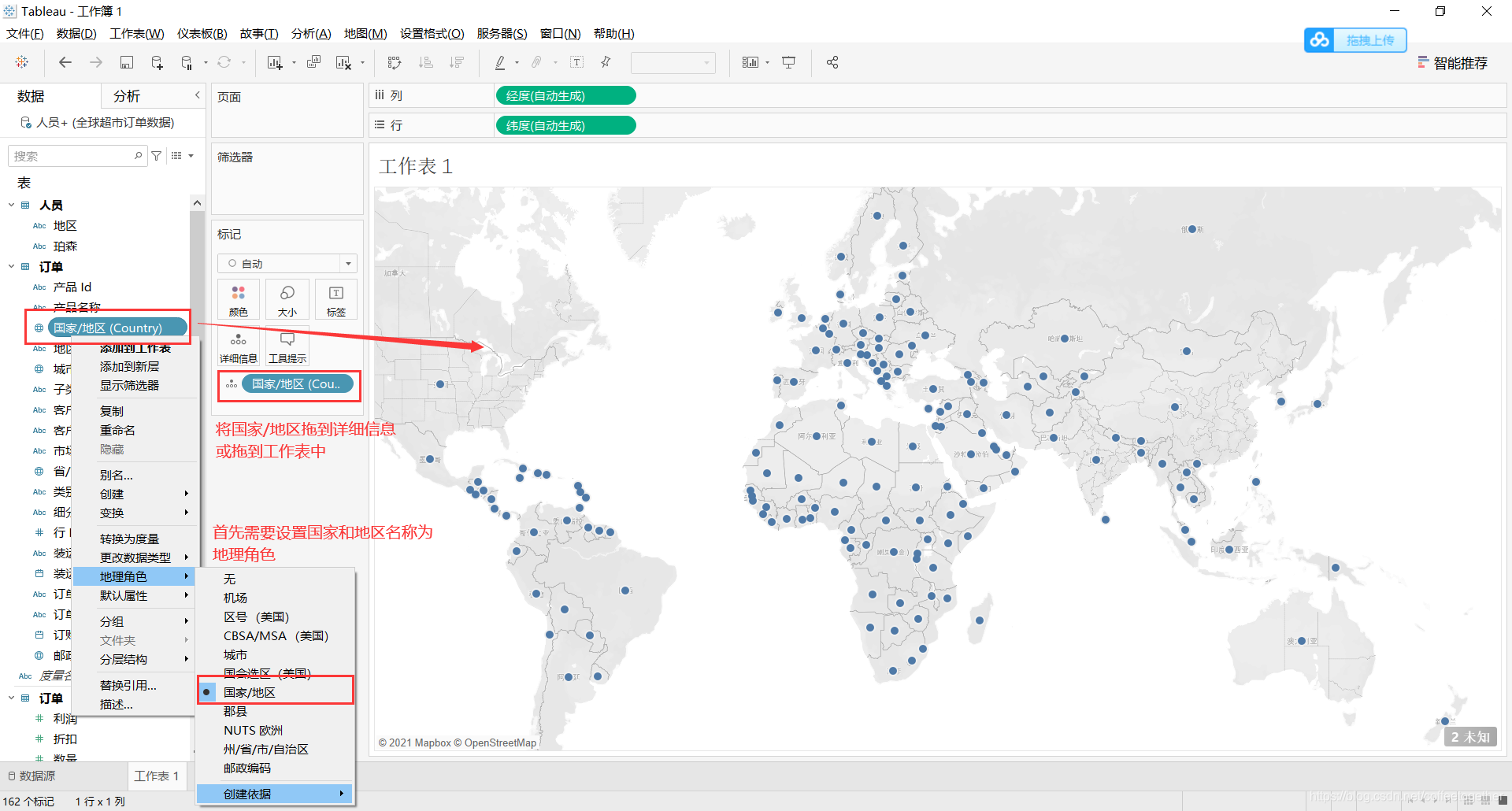Expand the 创建 submenu
The height and width of the screenshot is (811, 1512).
(145, 494)
